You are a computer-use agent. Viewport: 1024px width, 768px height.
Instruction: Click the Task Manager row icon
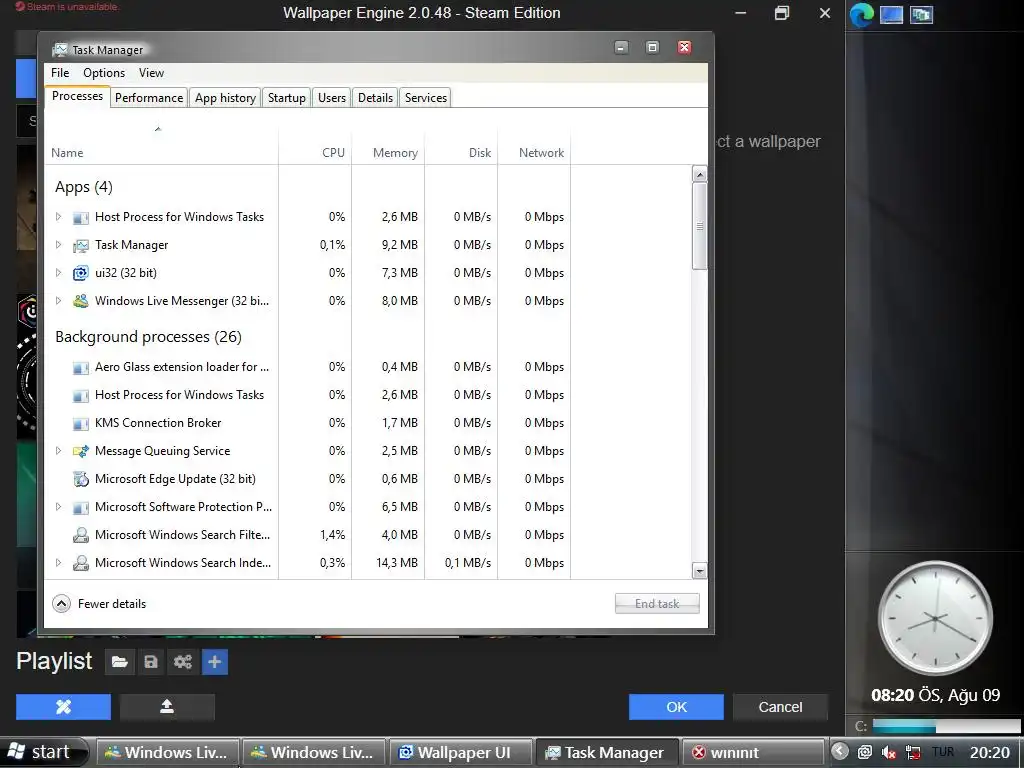(x=80, y=246)
